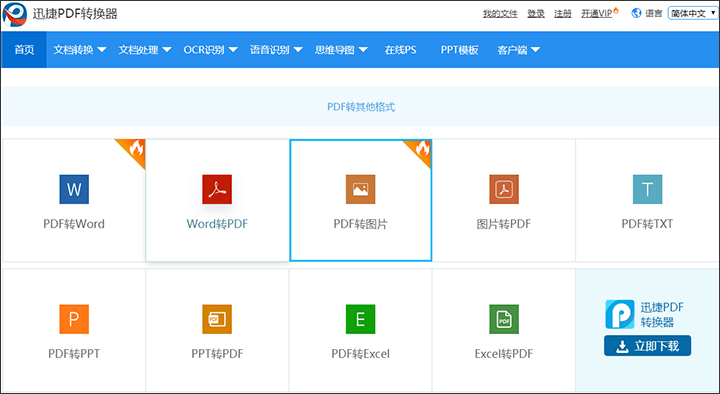Open the 简体中文 language combo box
Image resolution: width=720 pixels, height=394 pixels.
click(x=693, y=13)
